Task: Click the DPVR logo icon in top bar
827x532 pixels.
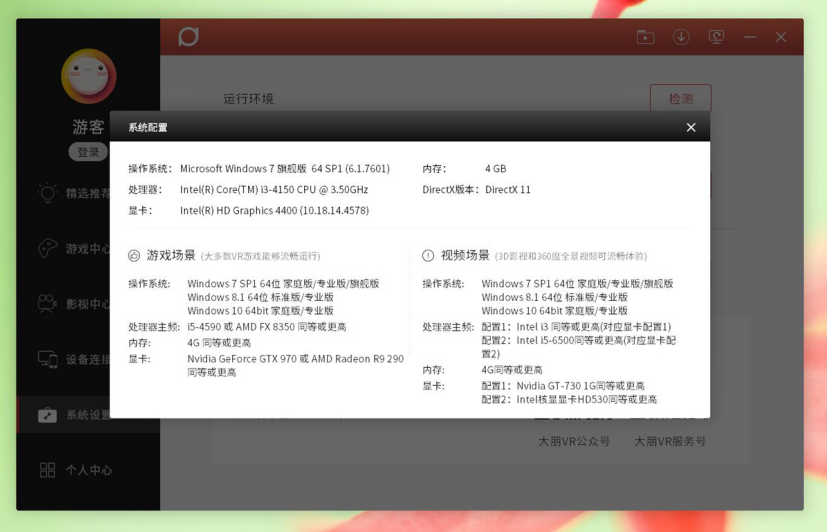Action: point(188,37)
